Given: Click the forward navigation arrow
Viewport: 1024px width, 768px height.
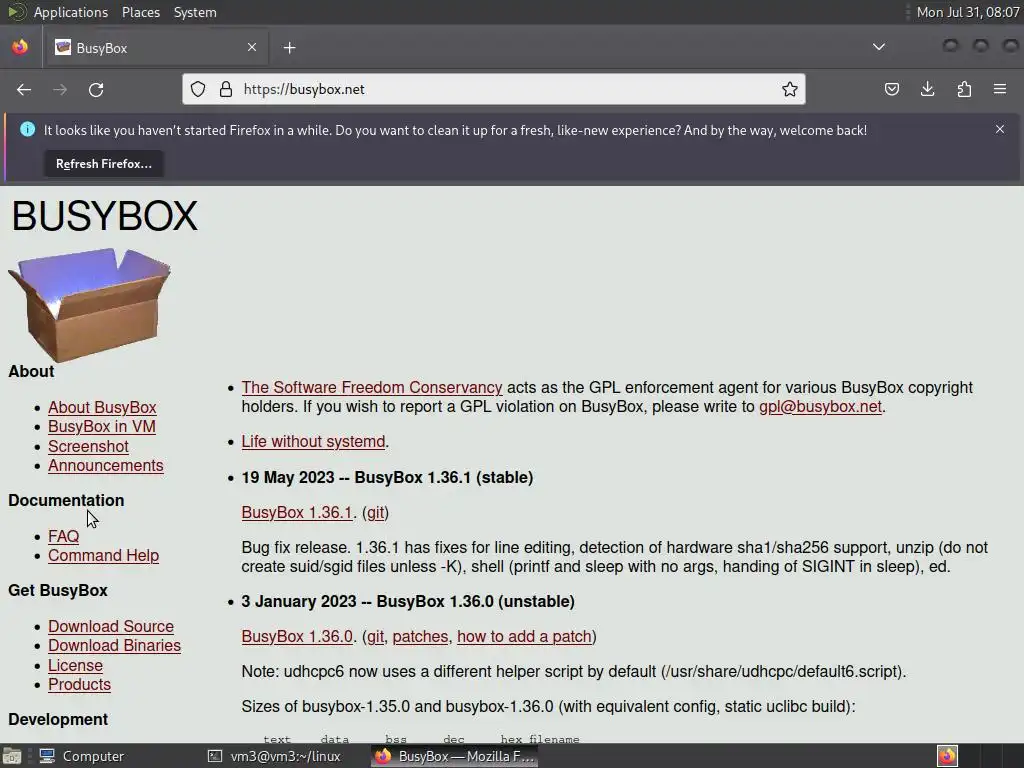Looking at the screenshot, I should pos(60,89).
